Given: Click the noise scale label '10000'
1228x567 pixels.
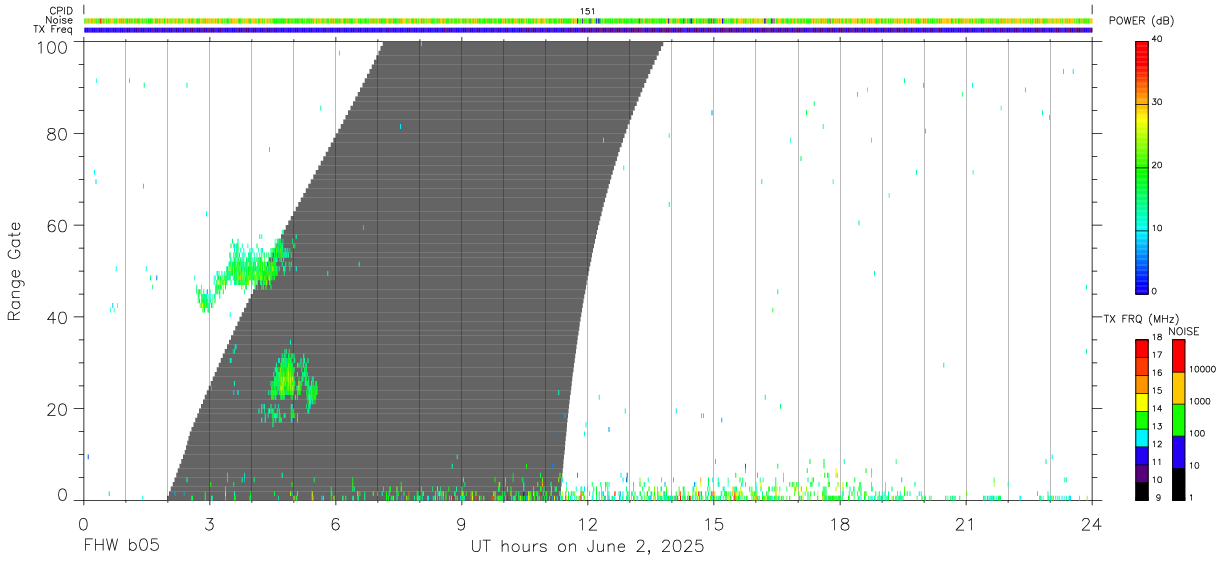Looking at the screenshot, I should 1203,369.
